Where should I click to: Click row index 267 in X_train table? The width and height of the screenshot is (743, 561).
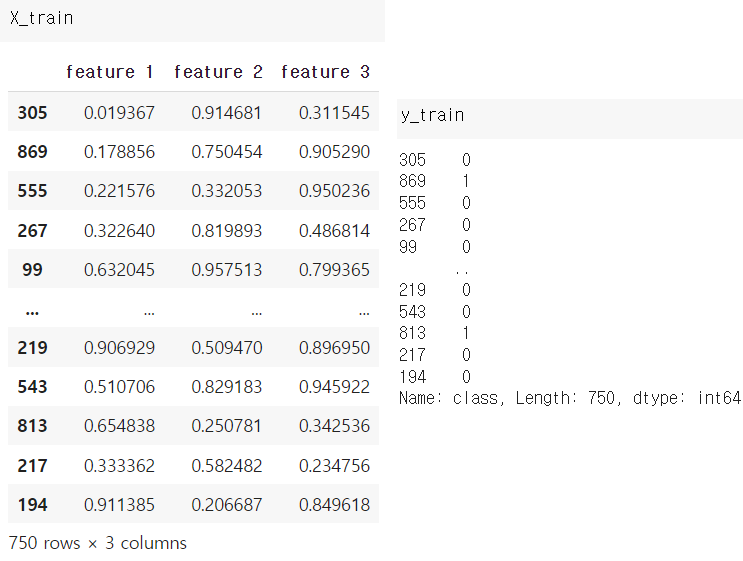point(32,231)
